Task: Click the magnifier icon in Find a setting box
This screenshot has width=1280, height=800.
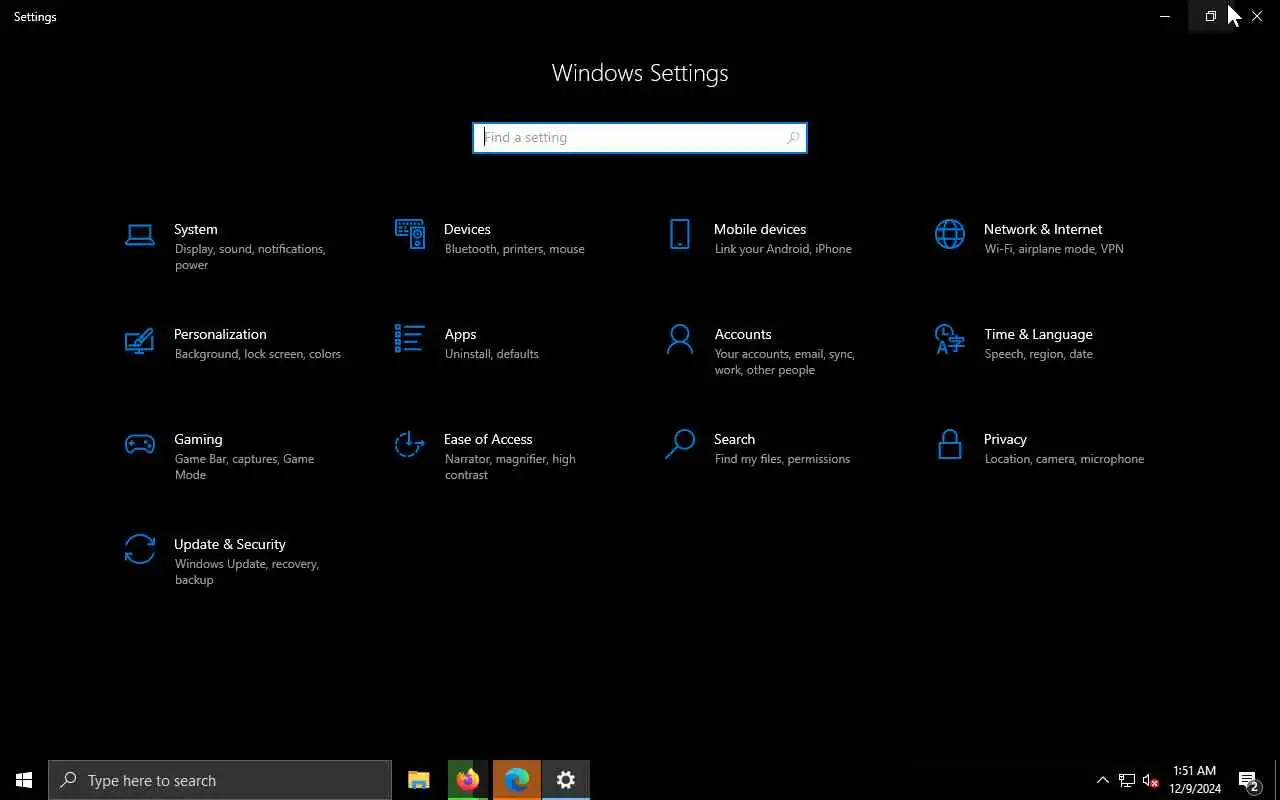Action: [x=793, y=138]
